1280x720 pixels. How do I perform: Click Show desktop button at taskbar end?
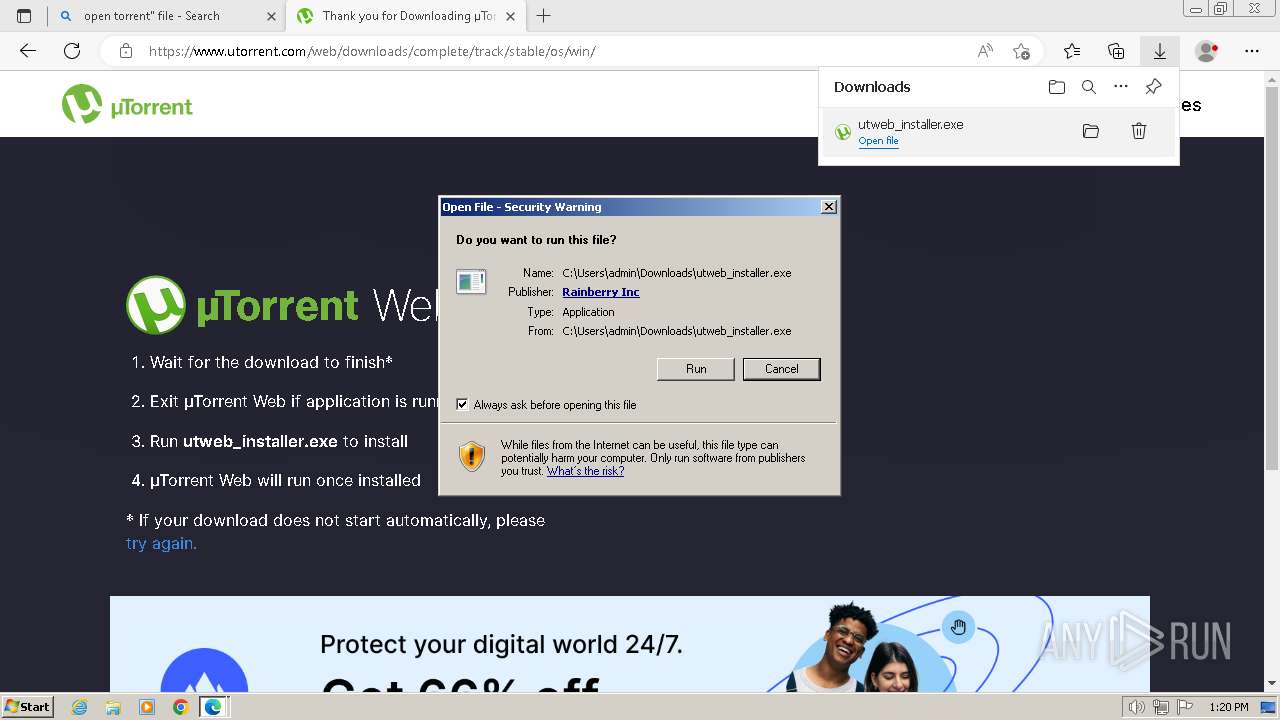[x=1269, y=707]
